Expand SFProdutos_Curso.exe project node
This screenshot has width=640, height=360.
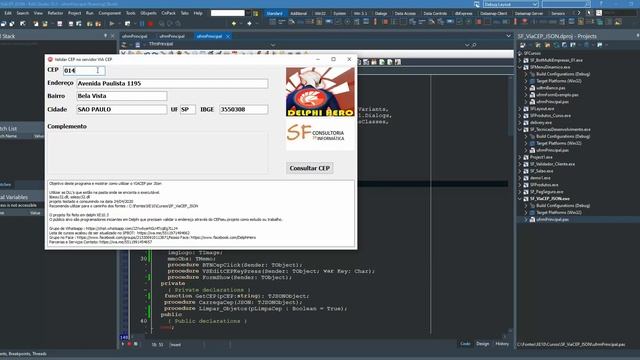tap(520, 116)
